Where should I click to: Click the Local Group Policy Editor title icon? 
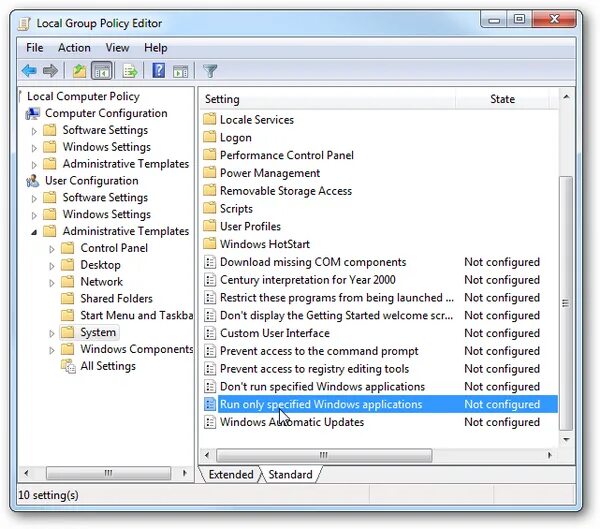point(24,24)
